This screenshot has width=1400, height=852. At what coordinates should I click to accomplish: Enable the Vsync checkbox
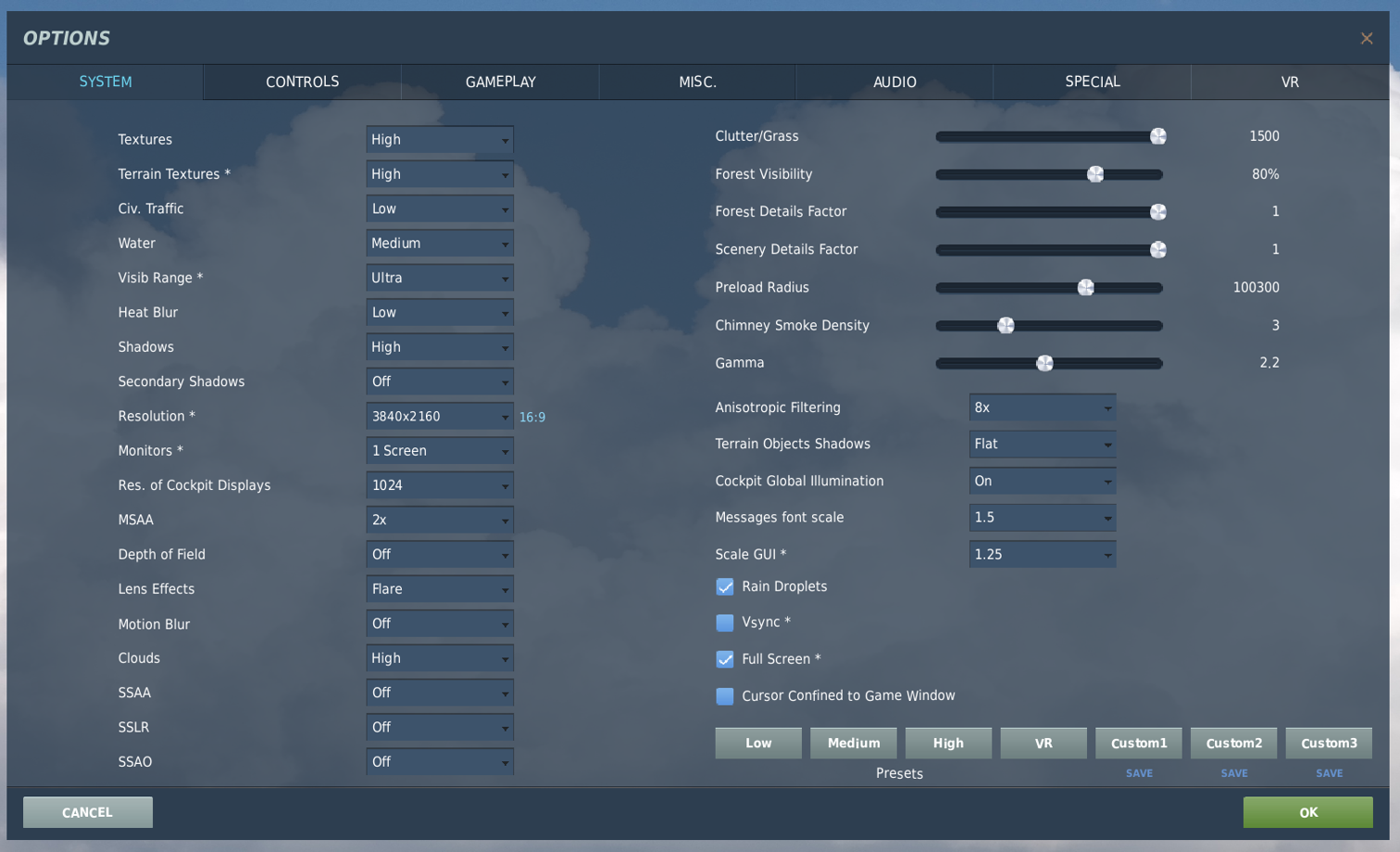(x=725, y=622)
